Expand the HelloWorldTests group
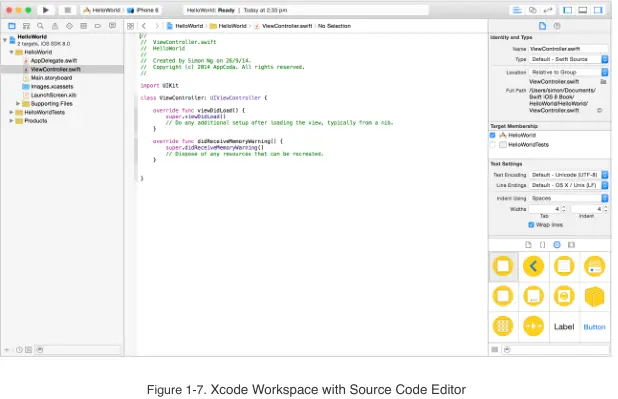Image resolution: width=618 pixels, height=399 pixels. [x=11, y=112]
